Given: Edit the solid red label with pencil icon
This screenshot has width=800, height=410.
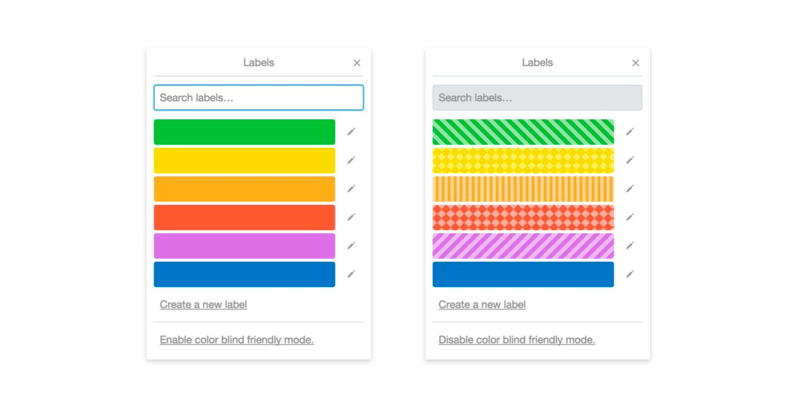Looking at the screenshot, I should [x=351, y=217].
